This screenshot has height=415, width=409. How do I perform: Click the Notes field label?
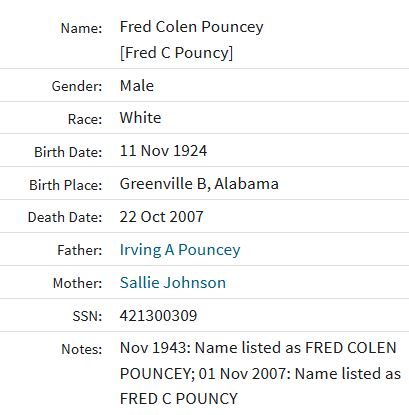pos(82,349)
